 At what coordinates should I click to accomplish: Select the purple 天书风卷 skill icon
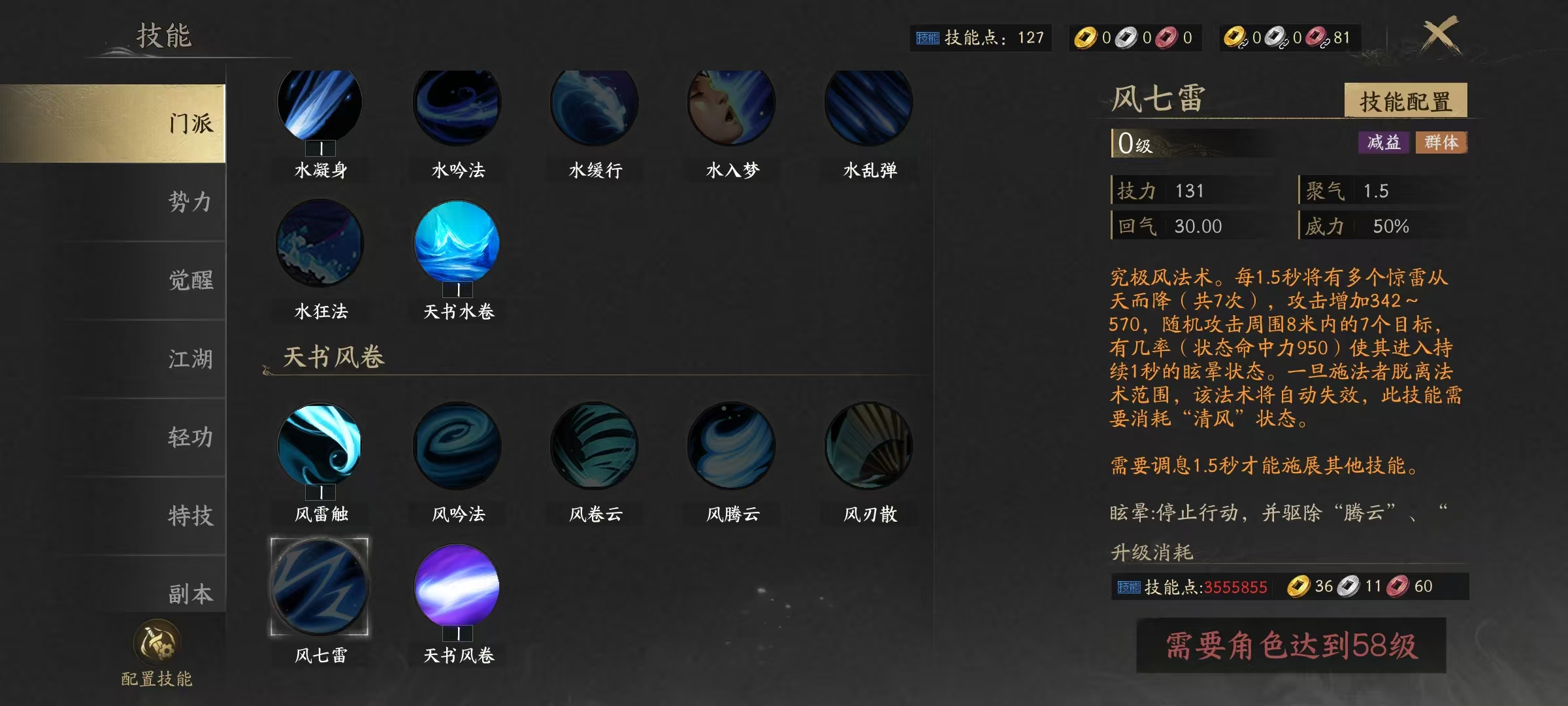point(457,586)
